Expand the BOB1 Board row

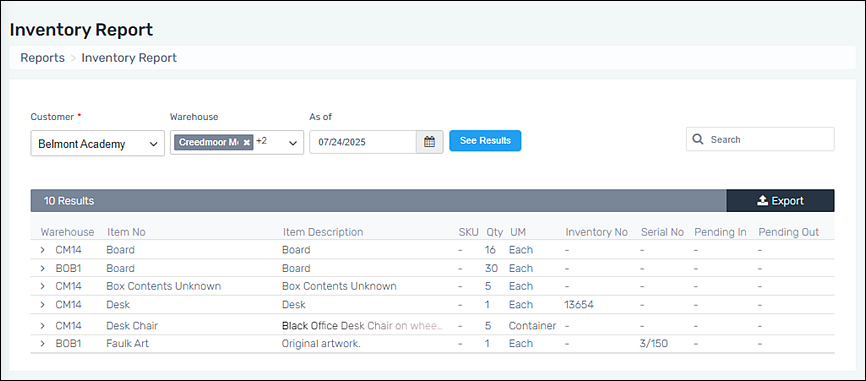coord(43,268)
